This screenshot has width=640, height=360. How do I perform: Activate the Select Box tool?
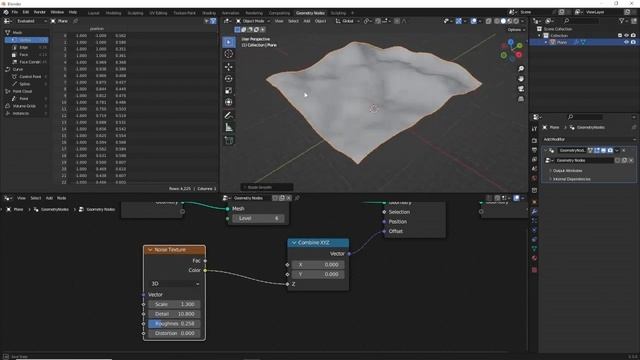point(229,42)
